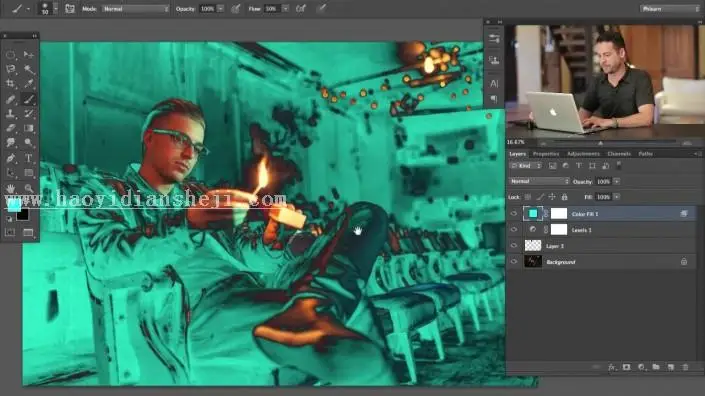The height and width of the screenshot is (396, 705).
Task: Click the foreground color swatch
Action: (13, 205)
